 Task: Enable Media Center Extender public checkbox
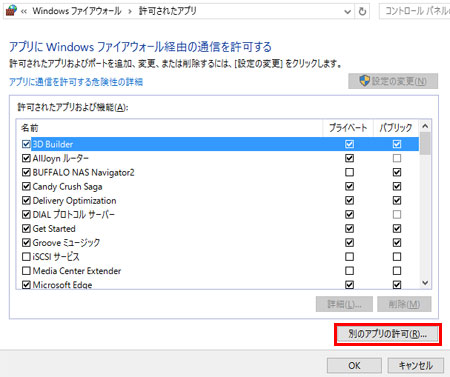click(x=397, y=271)
